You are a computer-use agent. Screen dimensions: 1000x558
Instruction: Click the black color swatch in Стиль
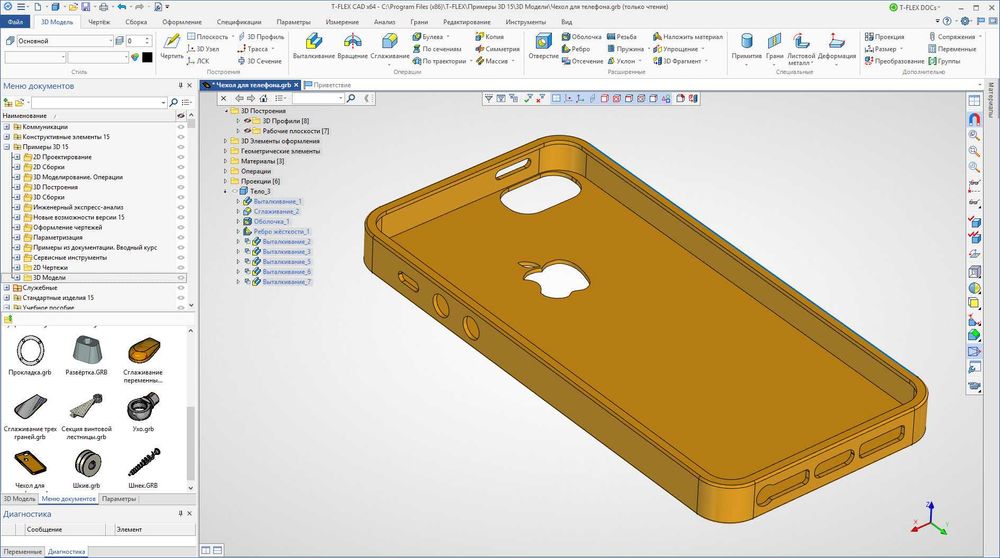pos(147,57)
